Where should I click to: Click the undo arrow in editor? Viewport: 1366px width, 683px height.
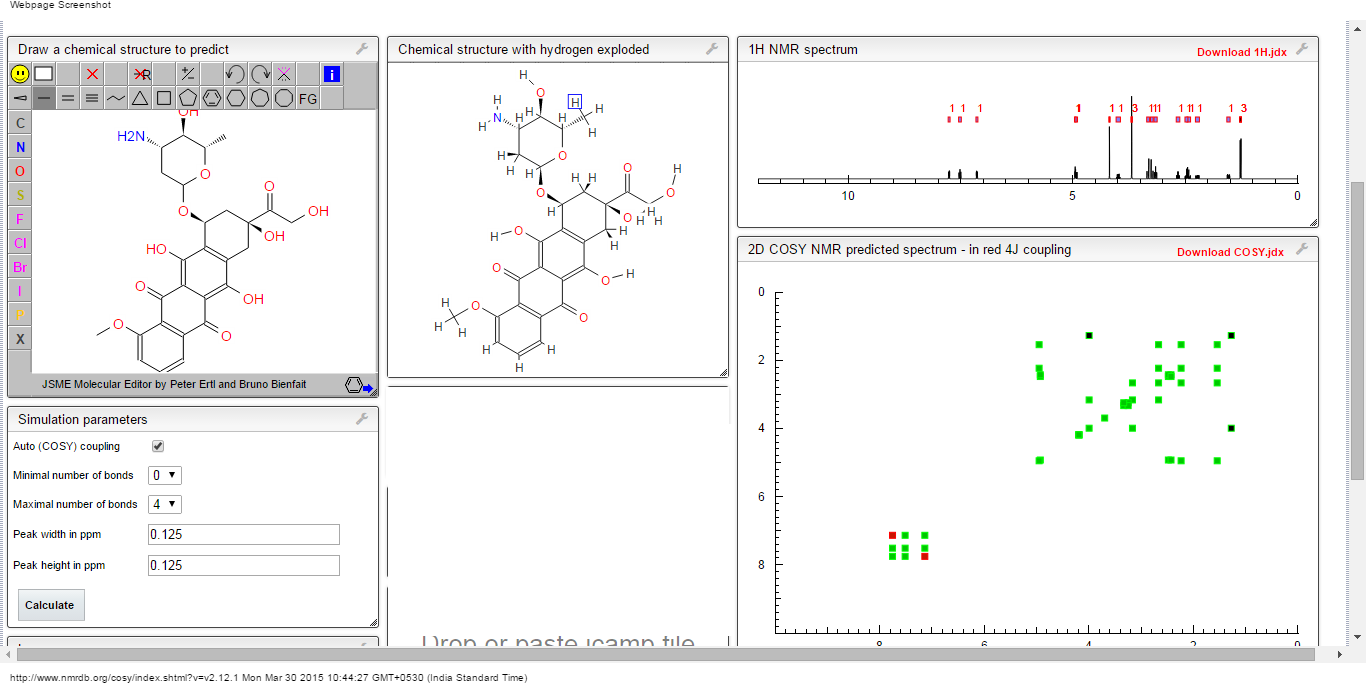[x=235, y=74]
